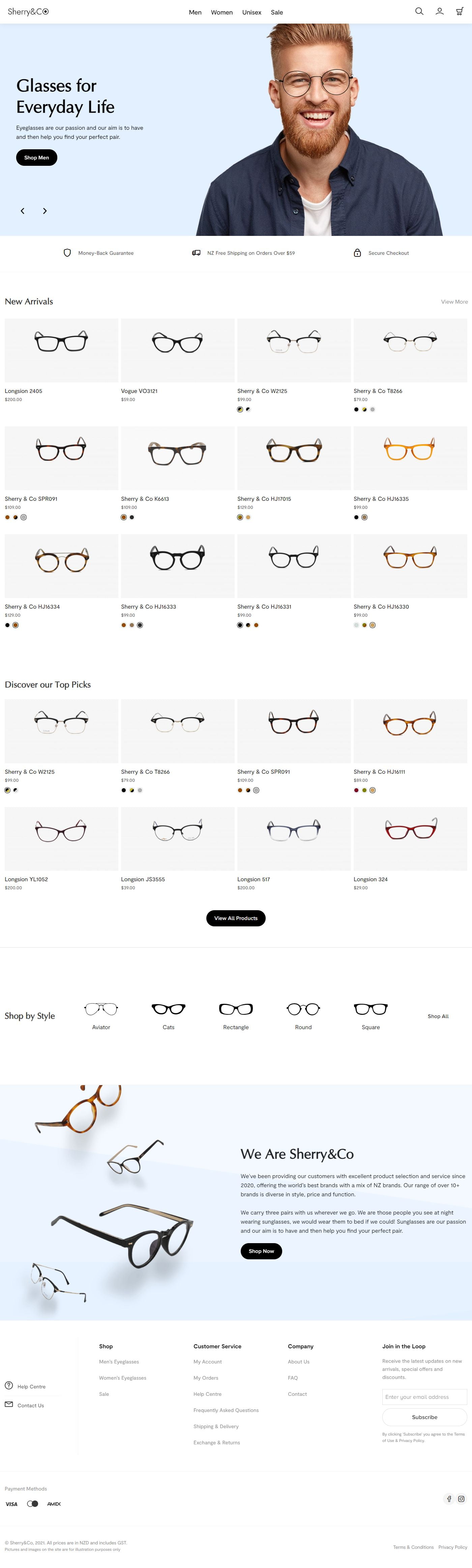Click the Shop Men button
This screenshot has height=1568, width=472.
(36, 158)
